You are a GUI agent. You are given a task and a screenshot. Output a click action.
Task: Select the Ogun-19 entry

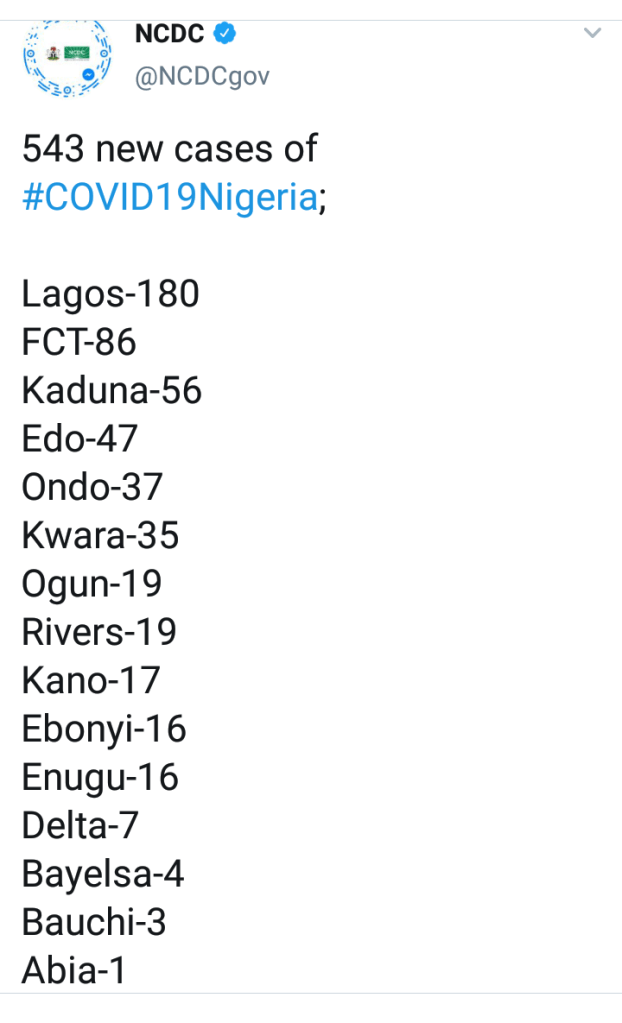click(92, 584)
